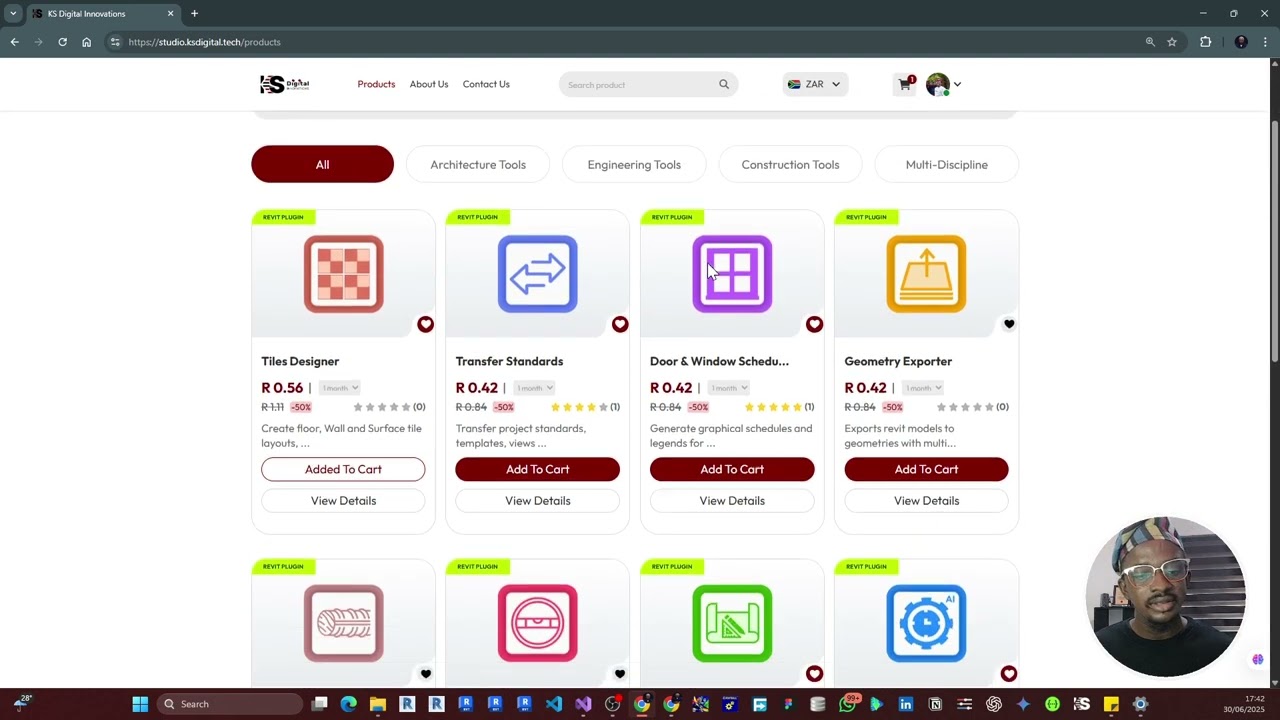Open the About Us nav link

[x=429, y=84]
